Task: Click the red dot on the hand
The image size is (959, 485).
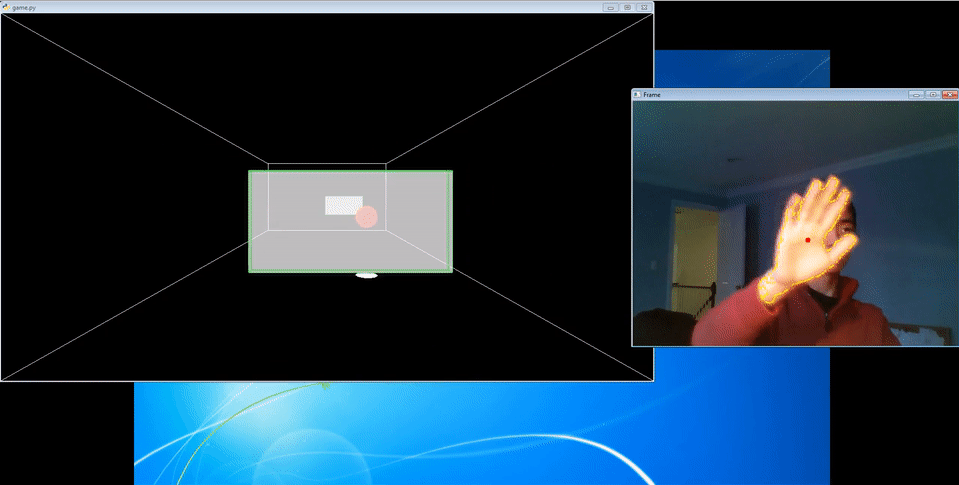Action: (x=808, y=240)
